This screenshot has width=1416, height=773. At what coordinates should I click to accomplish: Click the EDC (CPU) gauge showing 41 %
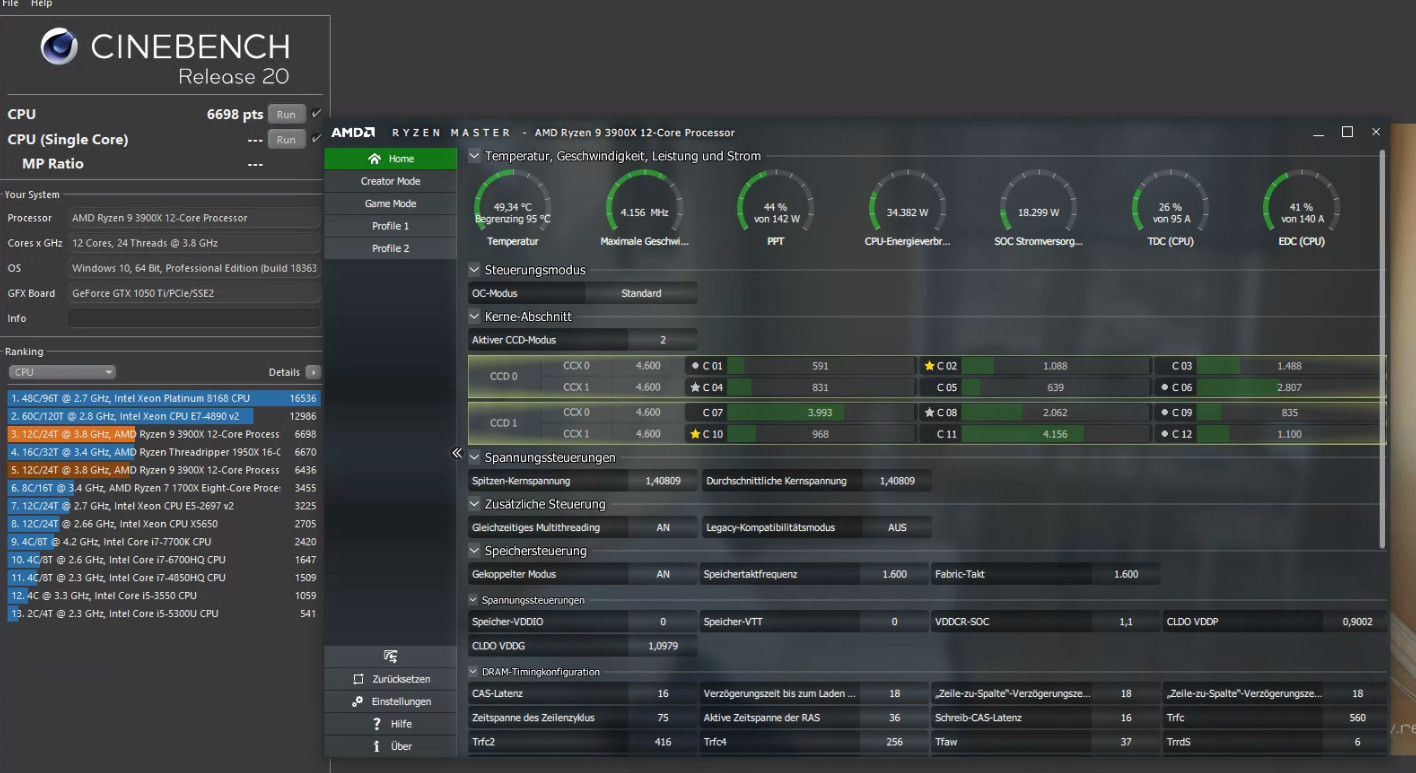[x=1301, y=207]
